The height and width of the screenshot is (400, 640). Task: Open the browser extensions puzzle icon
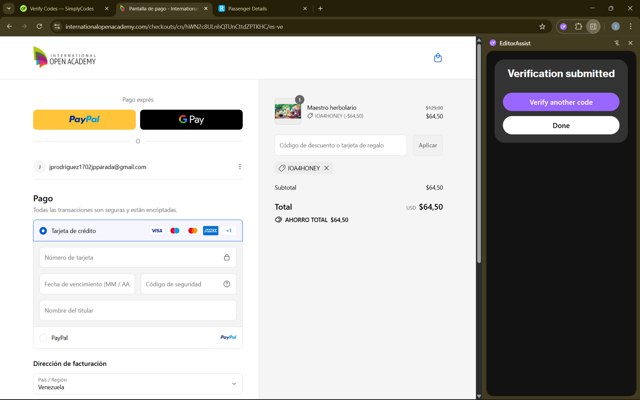tap(578, 27)
